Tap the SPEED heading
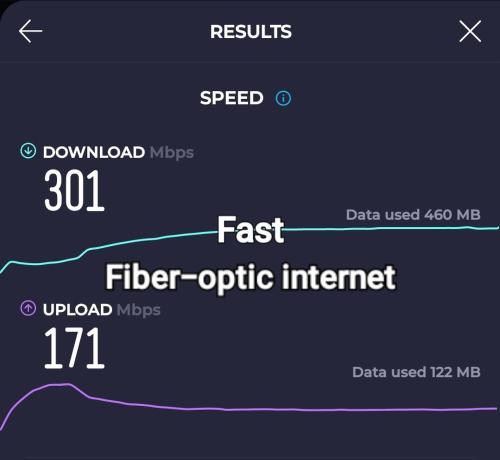This screenshot has height=460, width=500. point(232,98)
